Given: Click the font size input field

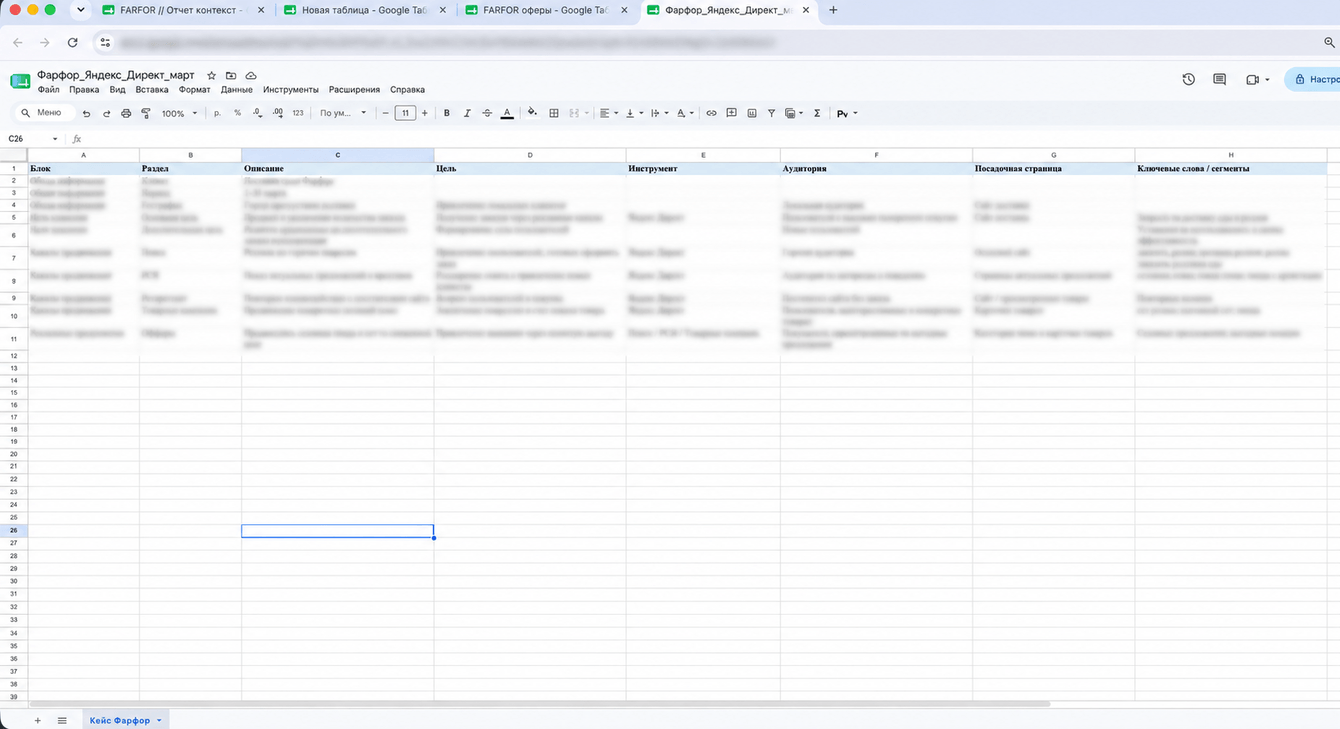Looking at the screenshot, I should click(405, 113).
